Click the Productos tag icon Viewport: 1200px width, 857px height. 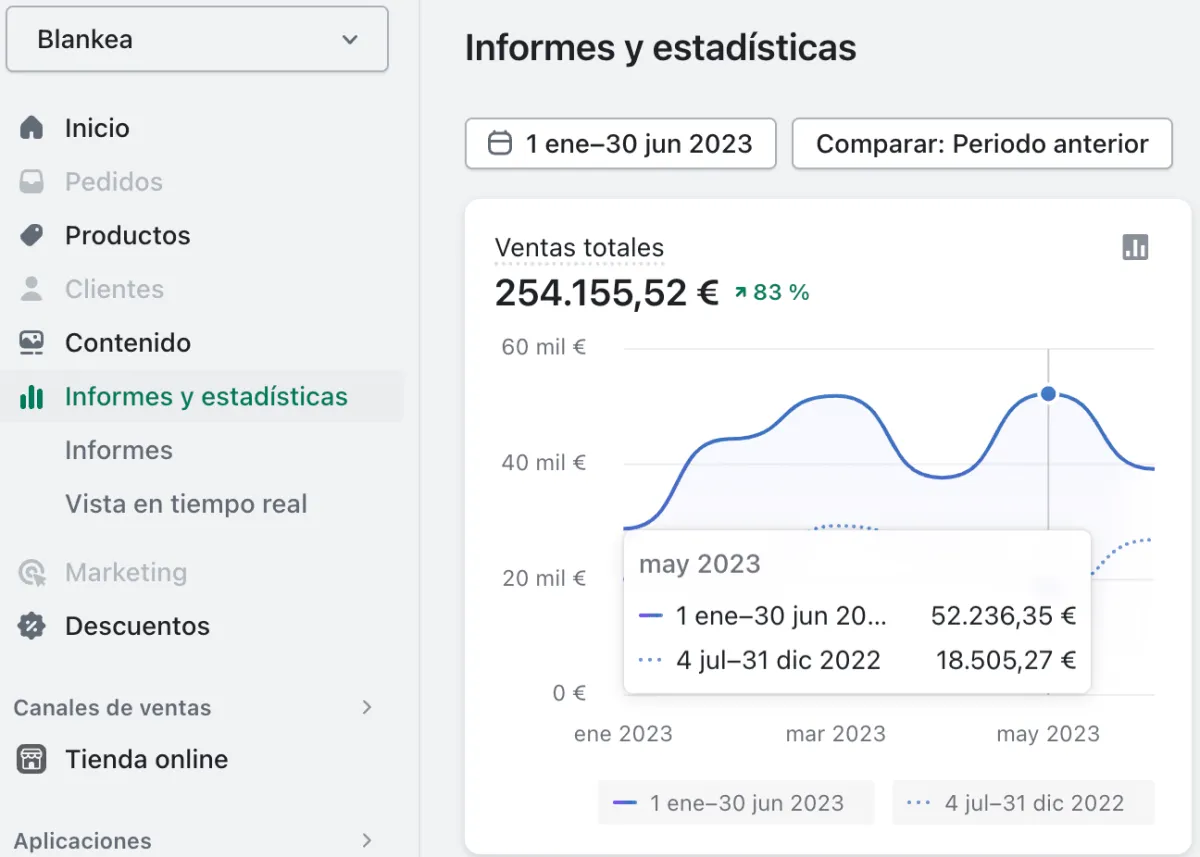tap(32, 235)
